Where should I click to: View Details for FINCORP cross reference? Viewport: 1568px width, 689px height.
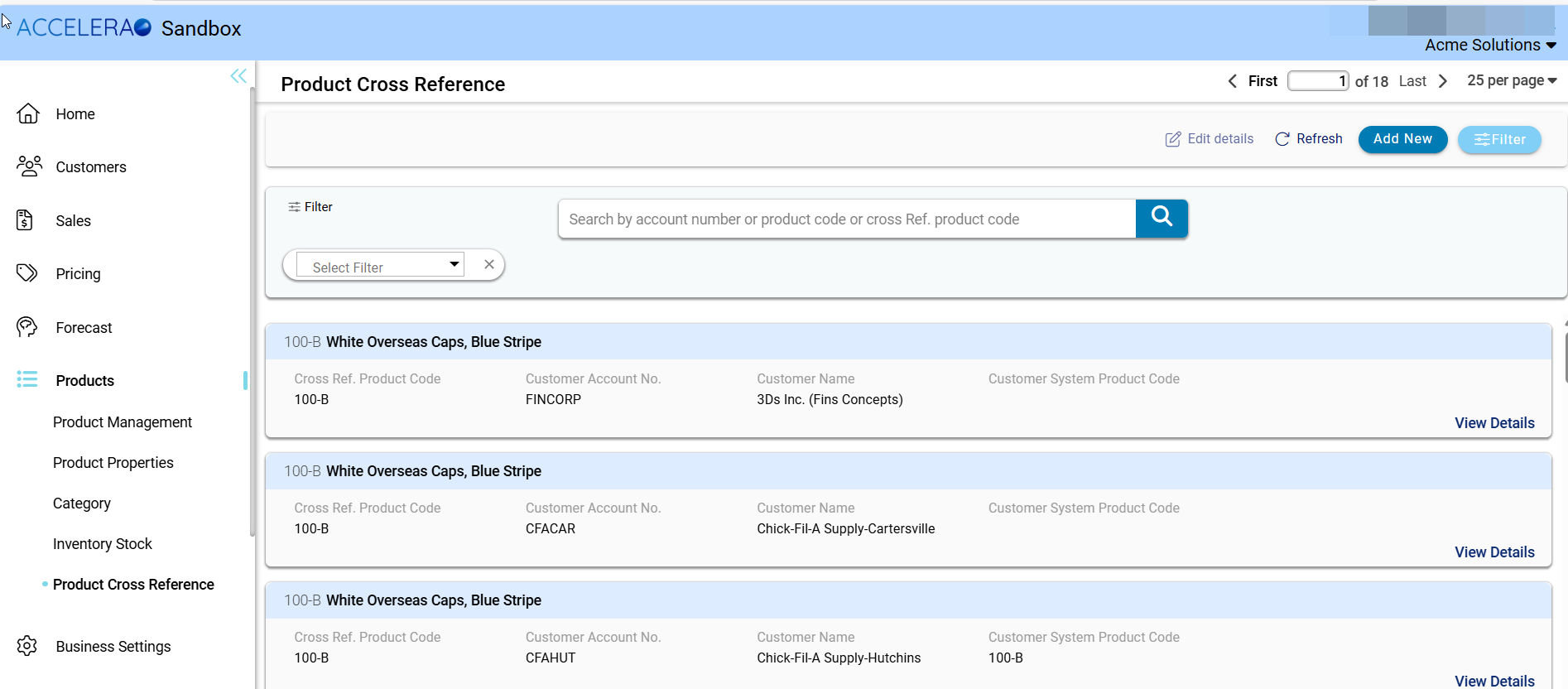[1494, 423]
